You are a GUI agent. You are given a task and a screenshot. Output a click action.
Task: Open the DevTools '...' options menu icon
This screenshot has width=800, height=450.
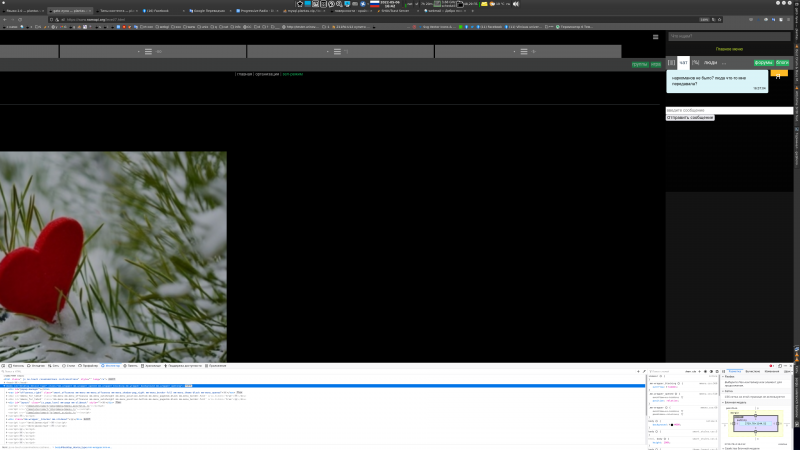coord(785,366)
